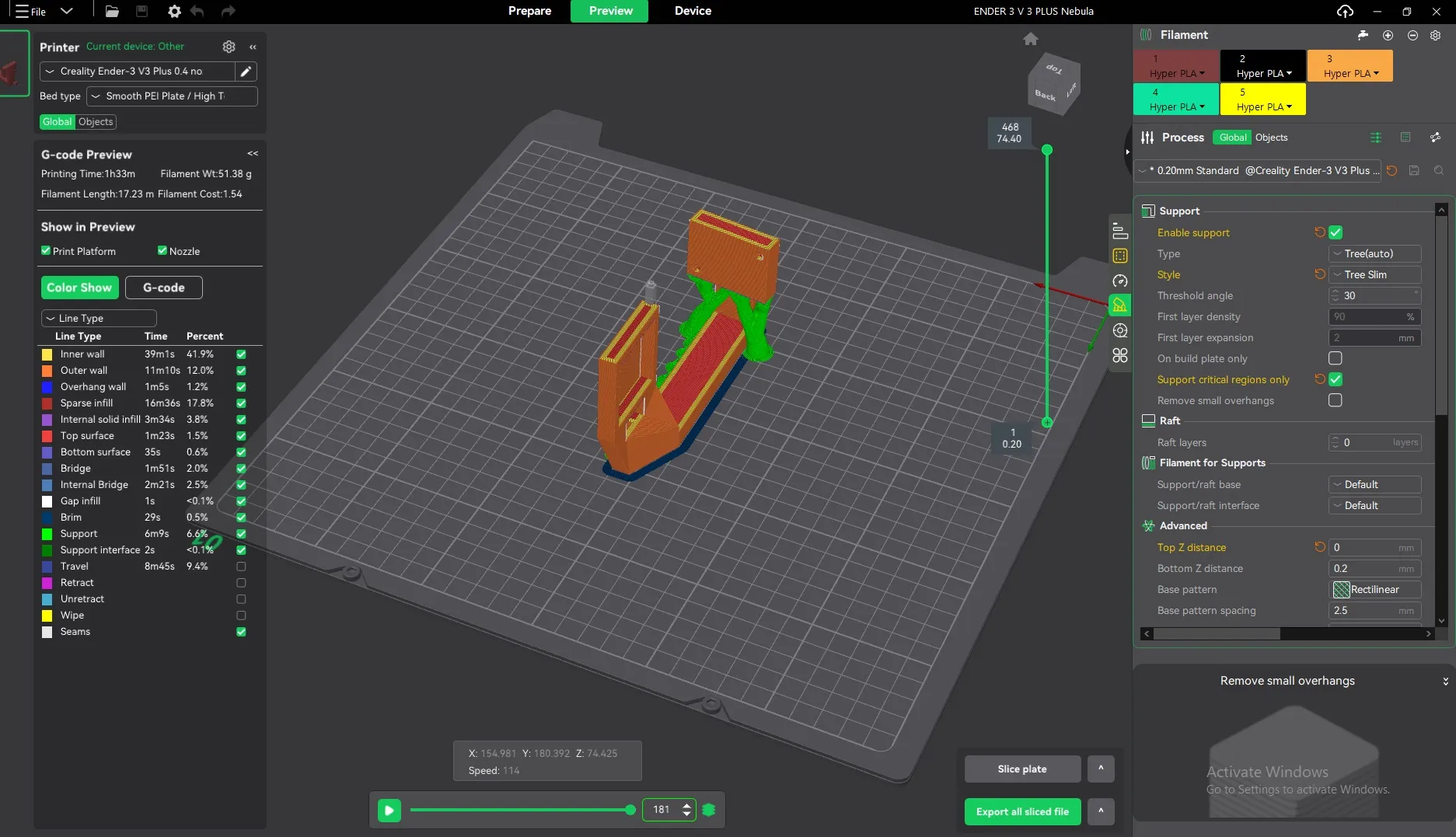
Task: Select filament slot 3 orange swatch
Action: pyautogui.click(x=1350, y=65)
